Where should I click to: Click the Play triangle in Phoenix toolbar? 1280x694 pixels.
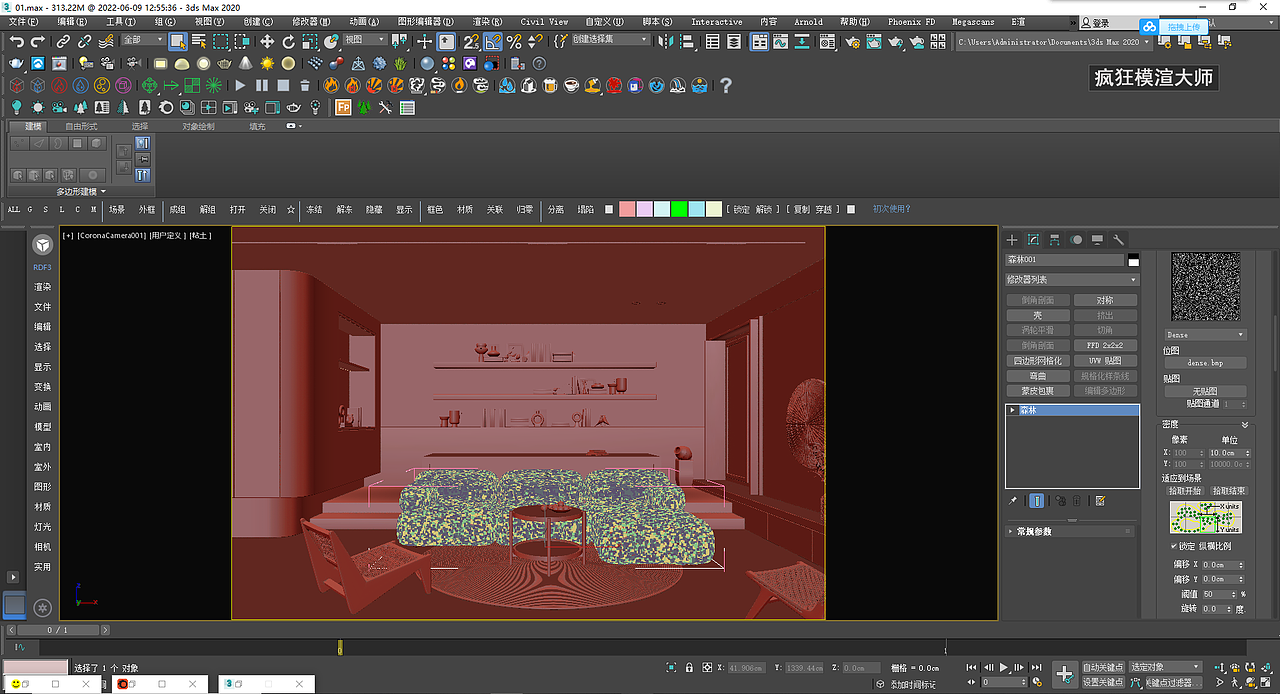click(240, 85)
